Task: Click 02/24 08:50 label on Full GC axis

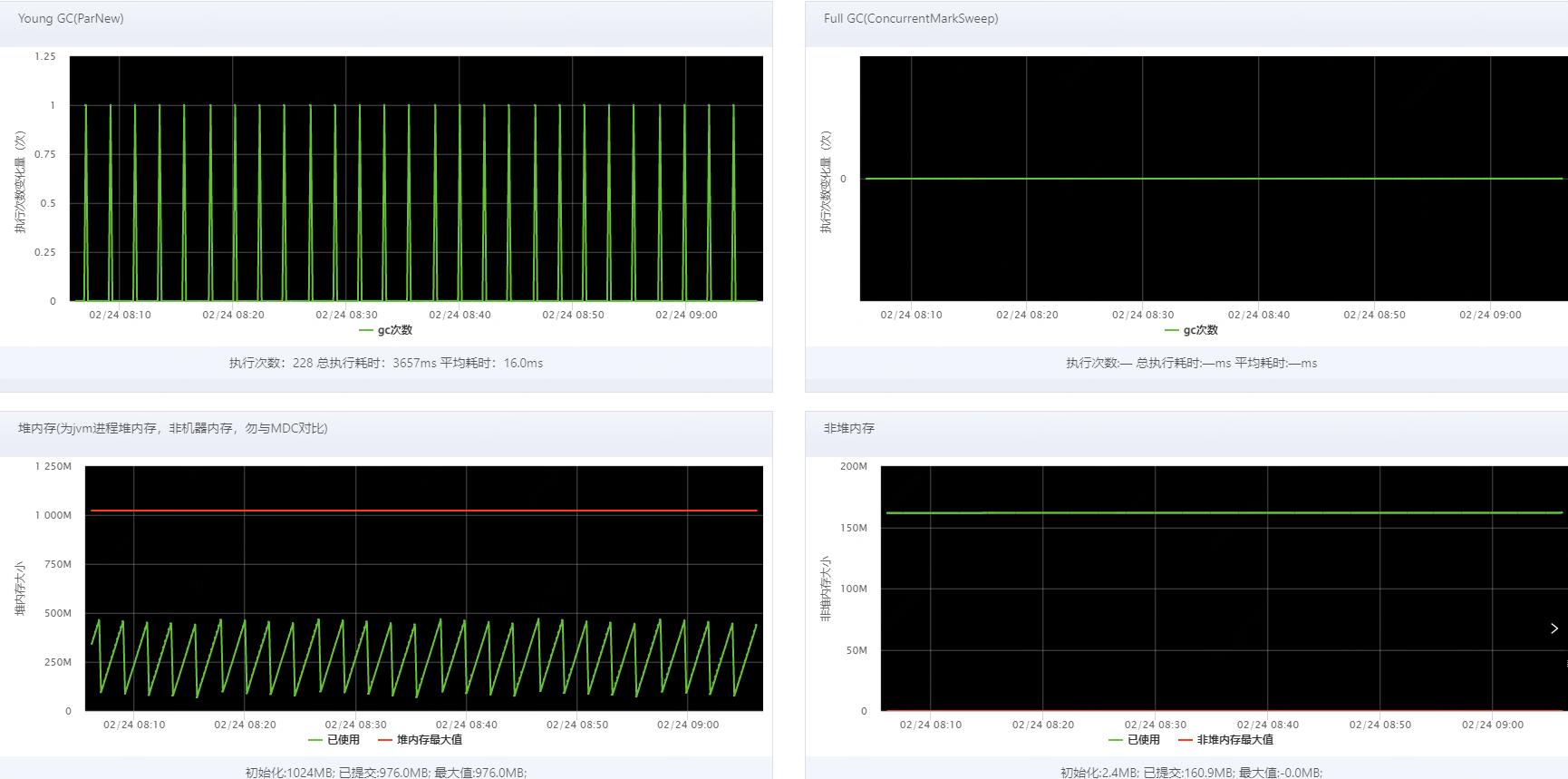Action: [x=1374, y=315]
